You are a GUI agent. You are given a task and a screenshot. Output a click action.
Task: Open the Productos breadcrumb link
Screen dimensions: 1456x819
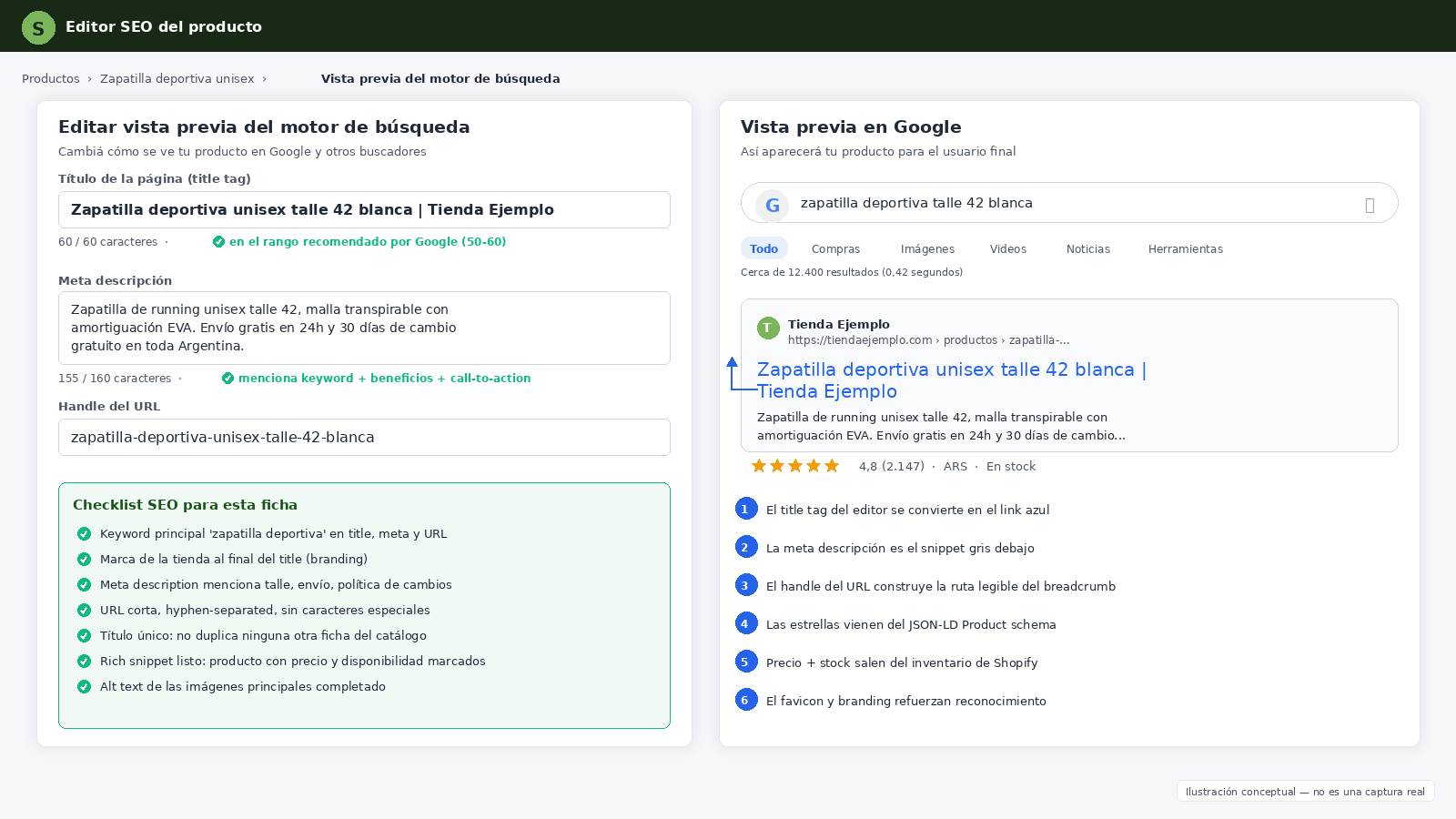51,79
